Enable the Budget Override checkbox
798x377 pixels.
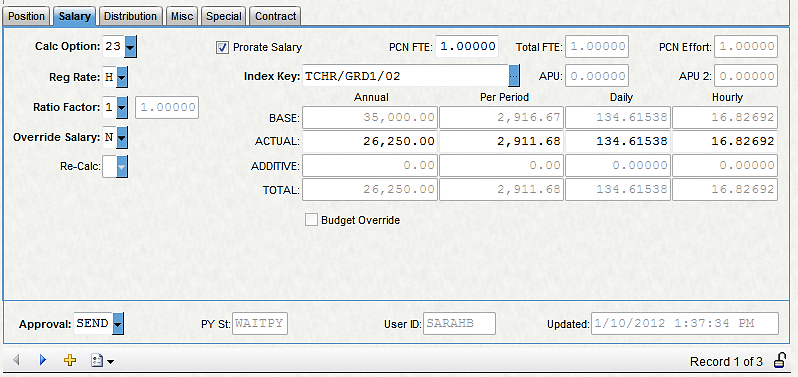pos(311,220)
